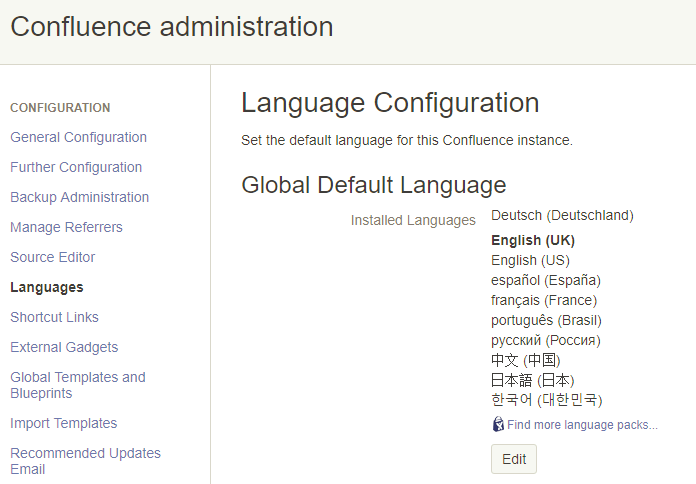This screenshot has width=696, height=484.
Task: Click the English (US) language entry
Action: pos(532,260)
